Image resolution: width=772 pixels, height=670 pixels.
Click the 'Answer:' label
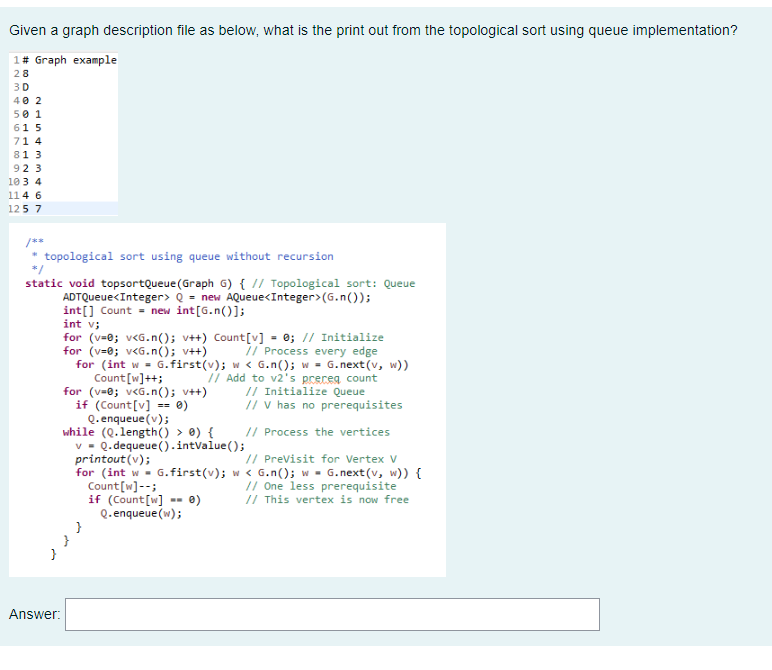coord(34,614)
